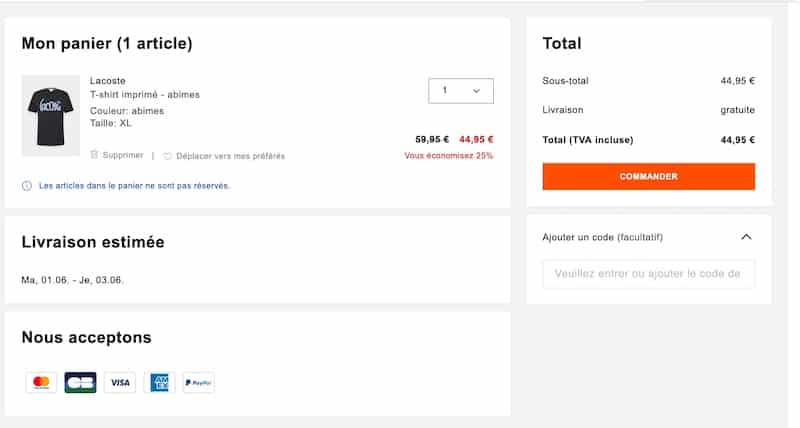
Task: Click the reservation notice text
Action: point(134,186)
